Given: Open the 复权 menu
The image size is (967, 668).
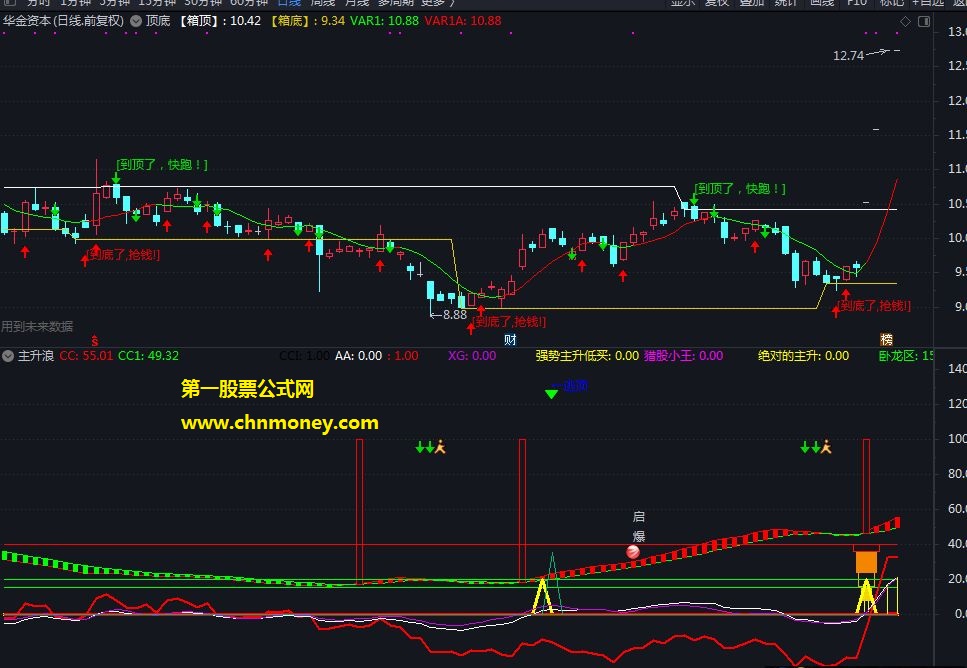Looking at the screenshot, I should click(717, 3).
